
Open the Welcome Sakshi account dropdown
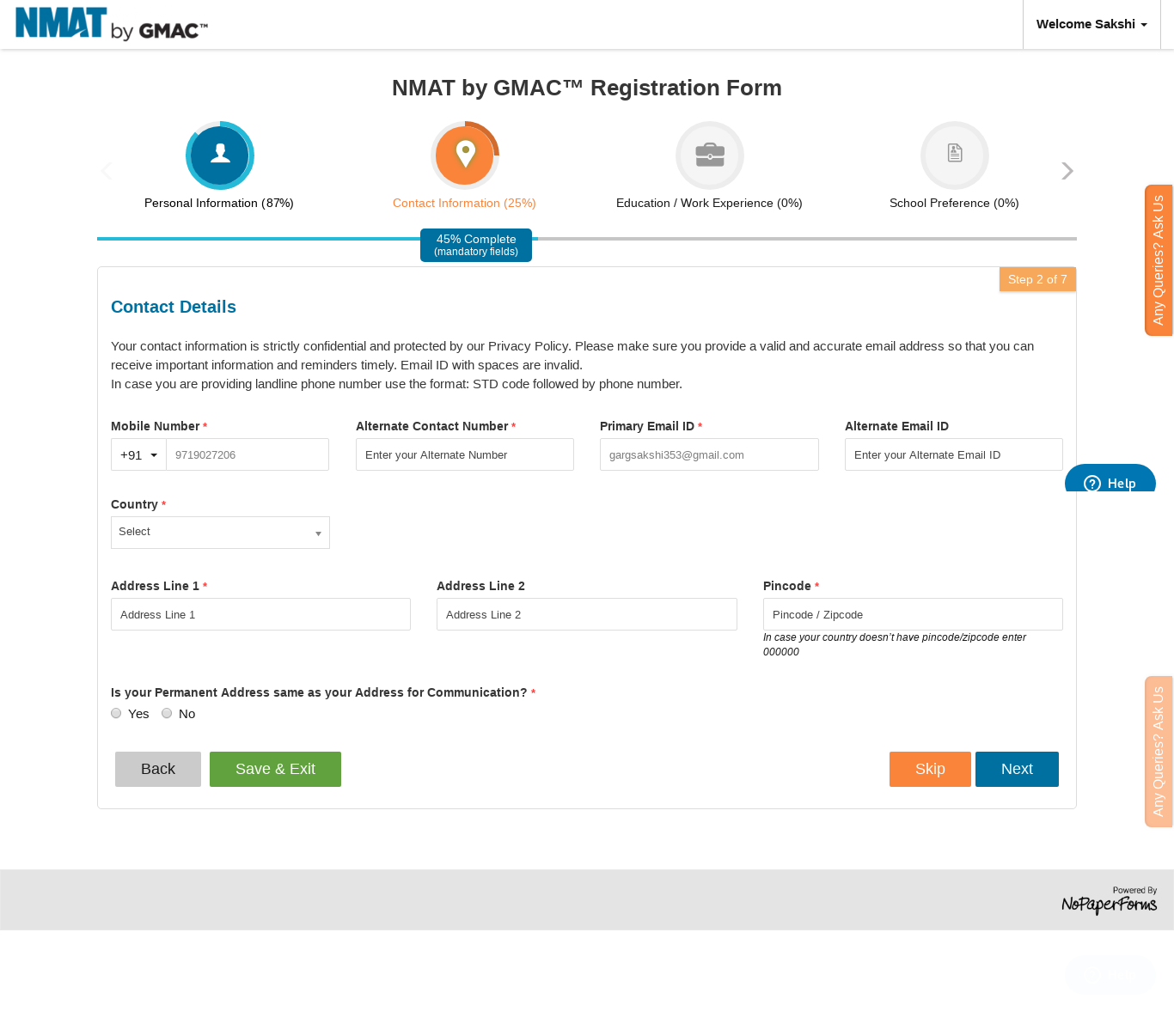(x=1091, y=24)
